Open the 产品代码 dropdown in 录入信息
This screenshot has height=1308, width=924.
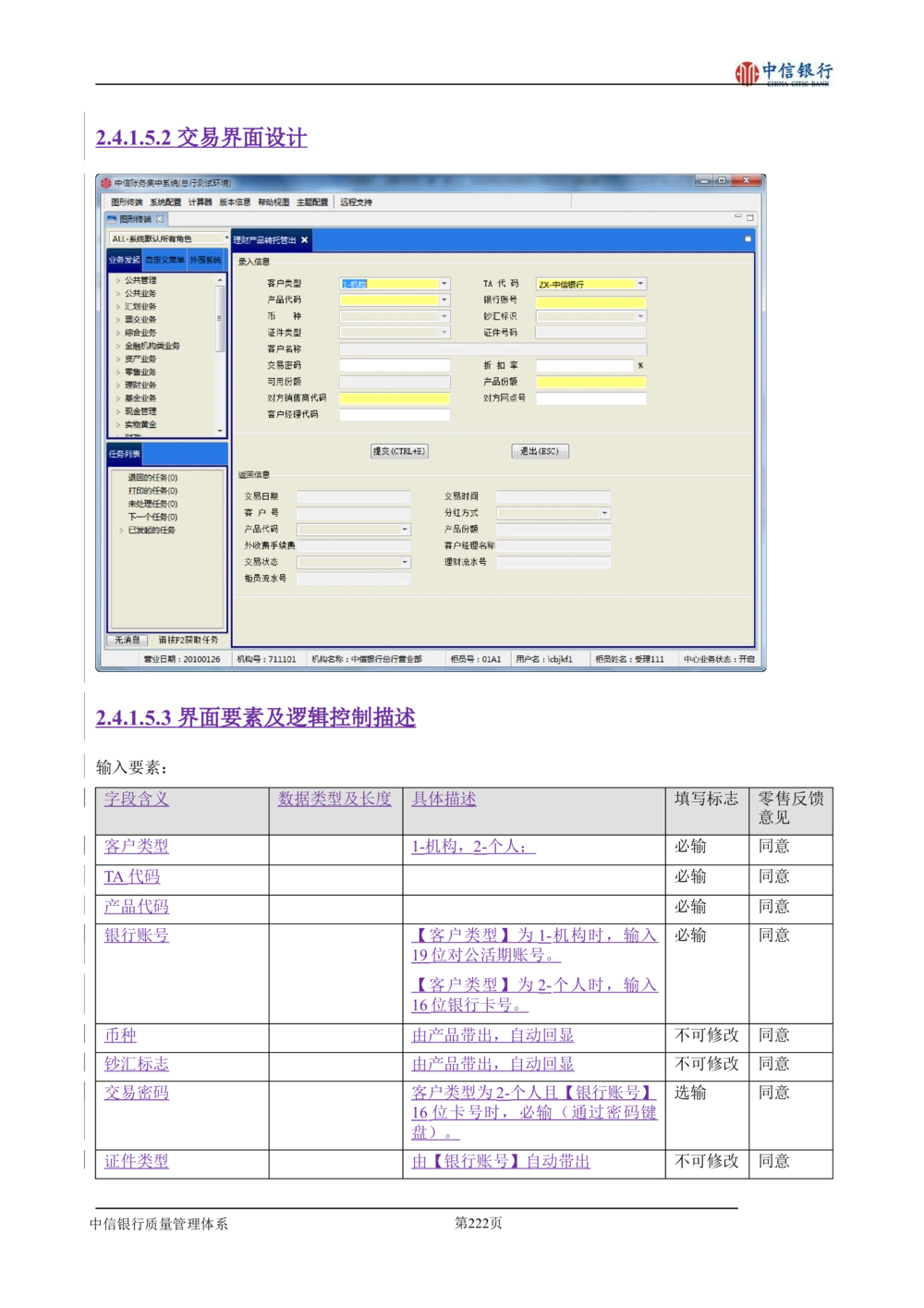(444, 300)
